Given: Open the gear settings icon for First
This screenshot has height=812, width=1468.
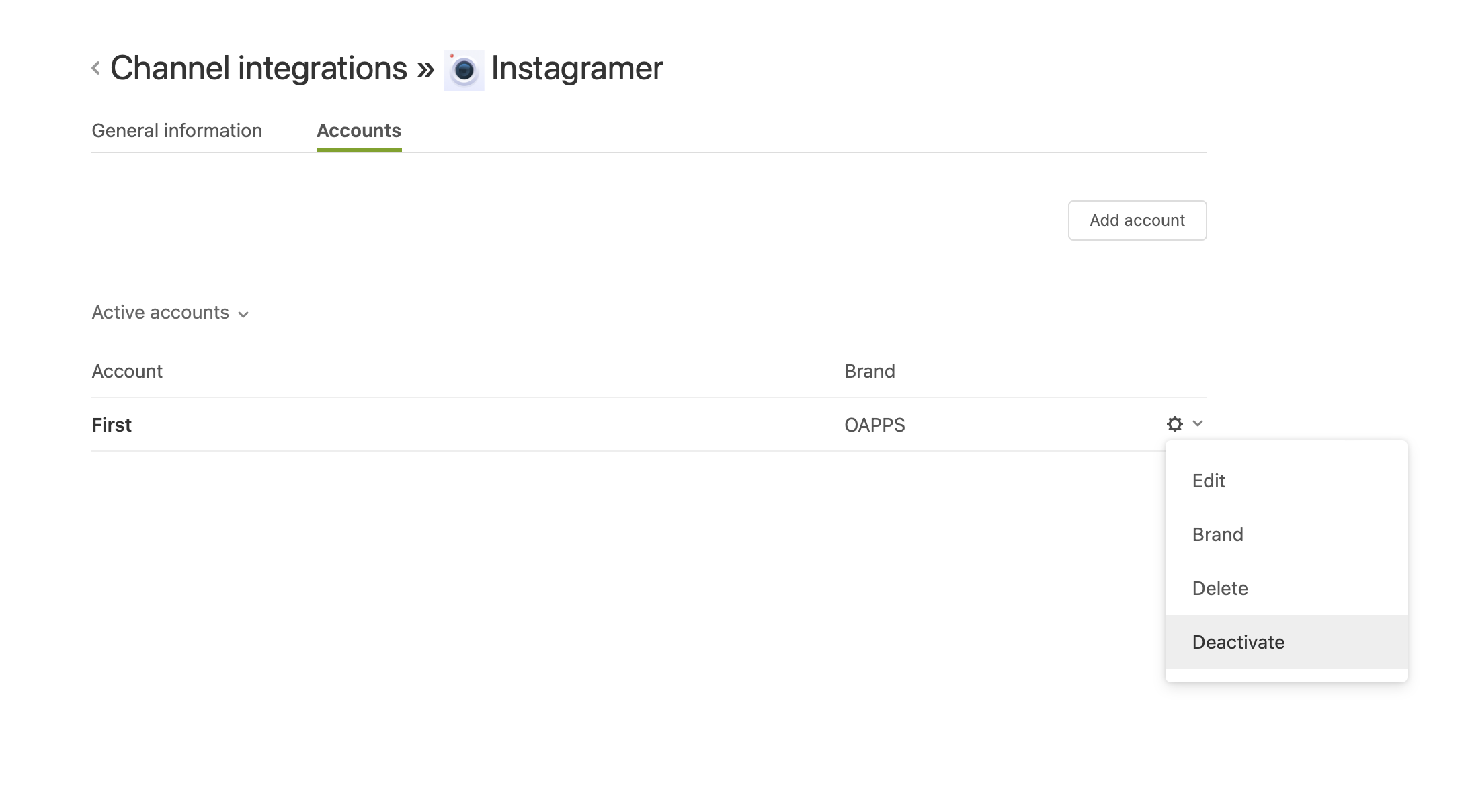Looking at the screenshot, I should click(x=1174, y=424).
